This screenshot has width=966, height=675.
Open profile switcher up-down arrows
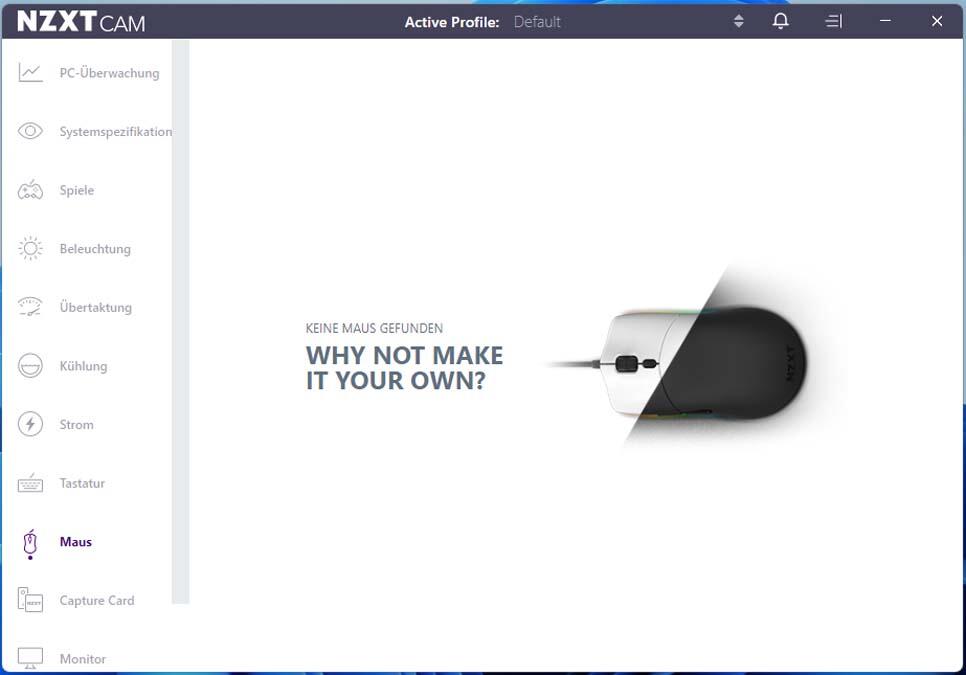tap(739, 22)
